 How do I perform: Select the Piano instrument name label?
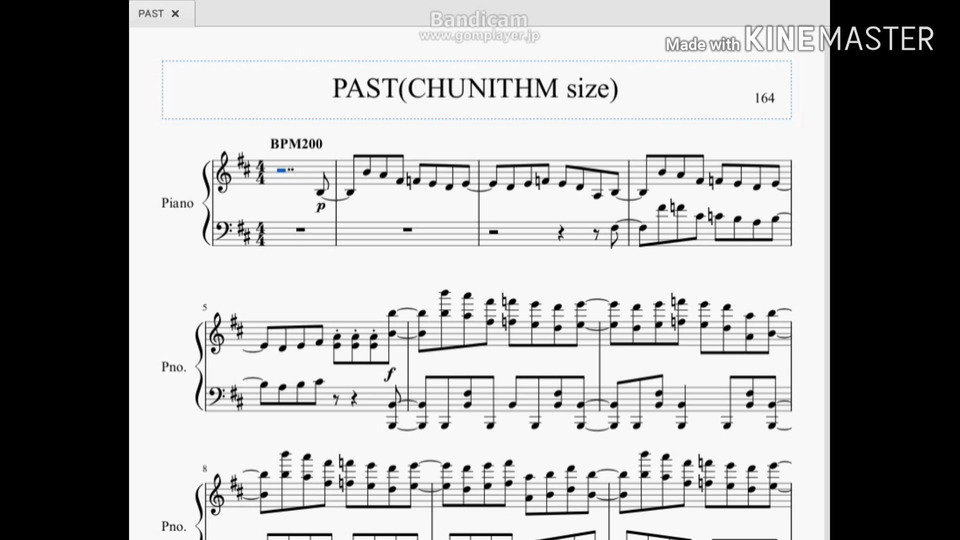(x=178, y=203)
